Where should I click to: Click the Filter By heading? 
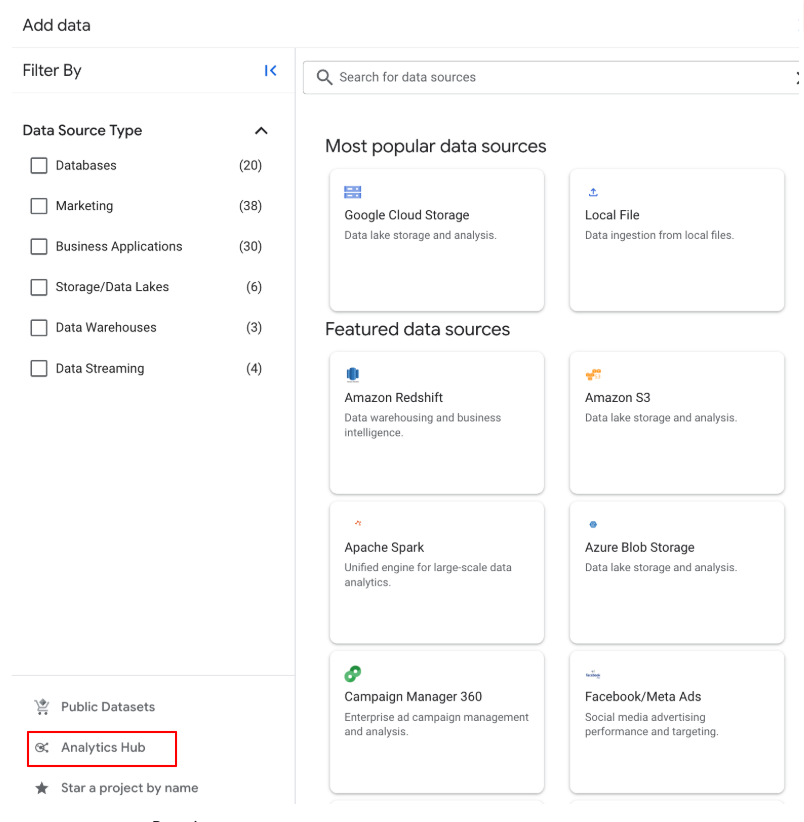tap(52, 71)
